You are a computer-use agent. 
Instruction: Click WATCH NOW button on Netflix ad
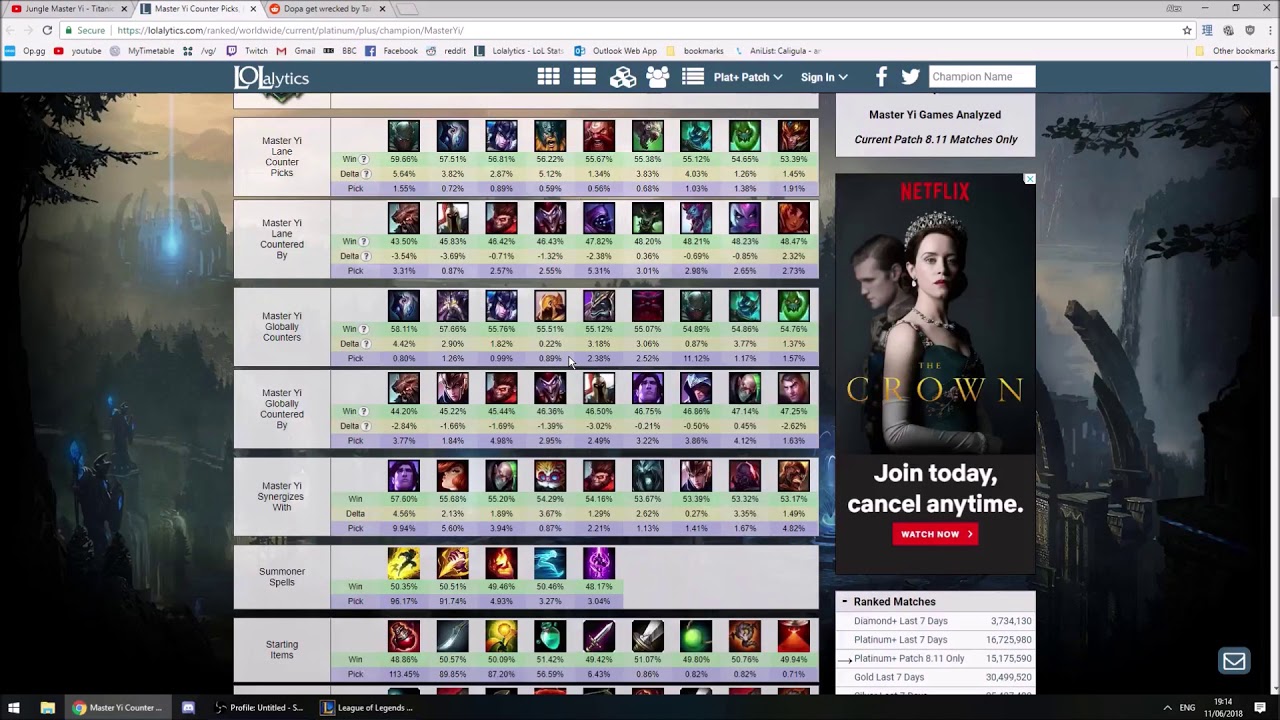pos(935,534)
